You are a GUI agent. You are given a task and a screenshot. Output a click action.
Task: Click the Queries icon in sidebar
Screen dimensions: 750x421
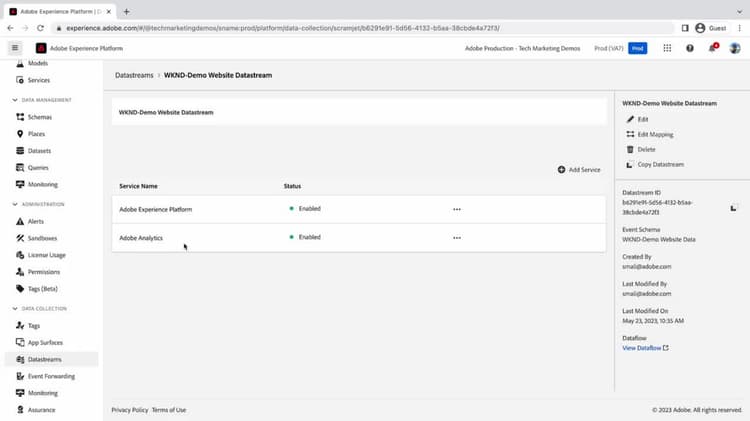(20, 167)
